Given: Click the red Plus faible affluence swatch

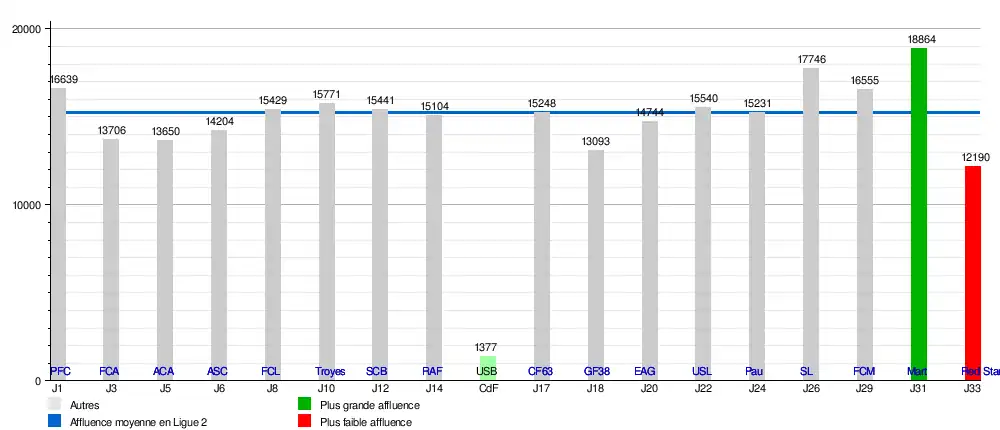Looking at the screenshot, I should (305, 422).
